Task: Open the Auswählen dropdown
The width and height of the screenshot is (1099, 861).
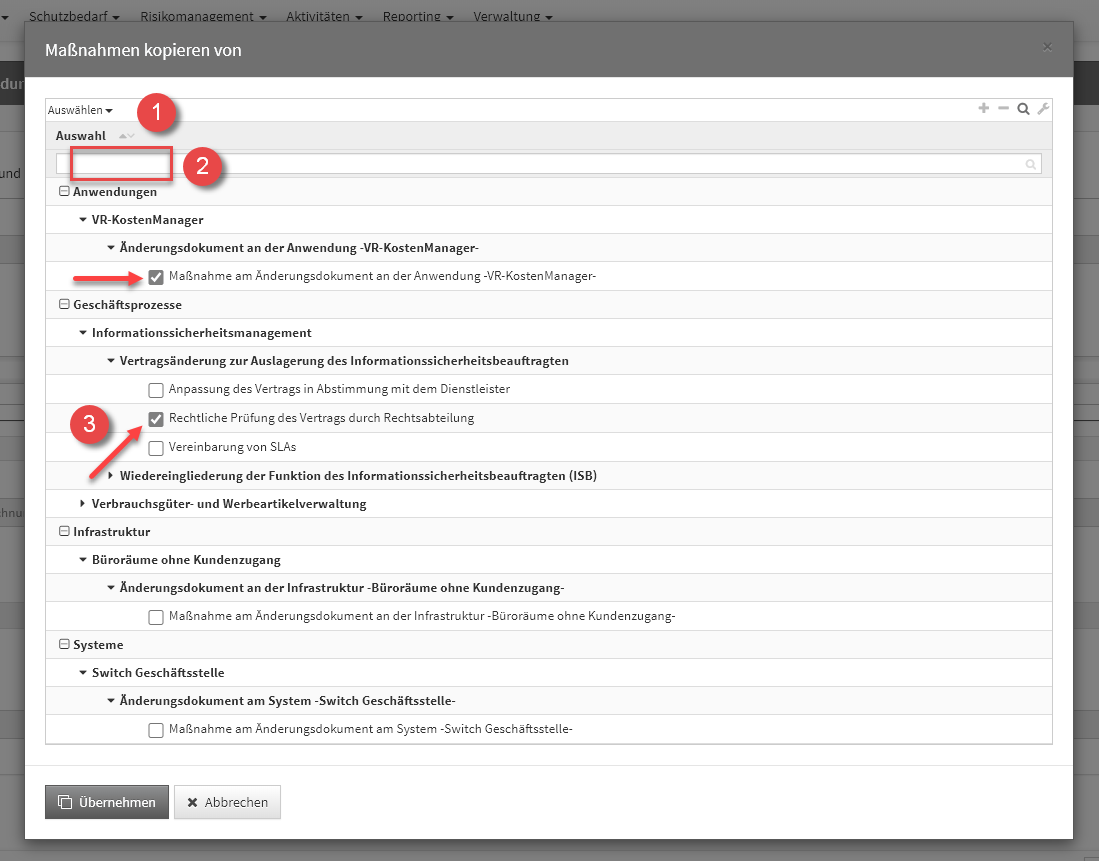Action: pyautogui.click(x=80, y=110)
